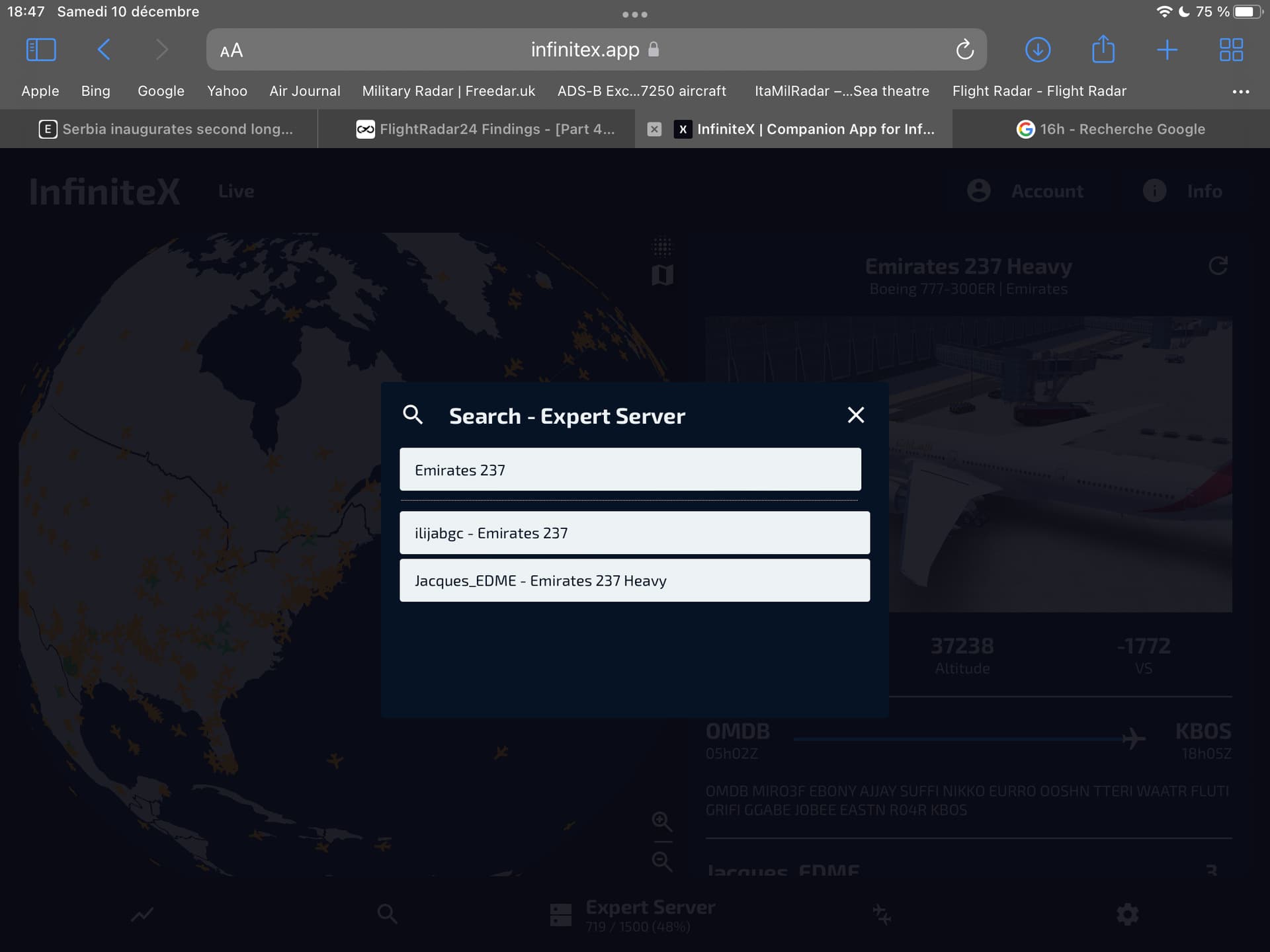Go back with Safari back arrow
This screenshot has height=952, width=1270.
(104, 50)
